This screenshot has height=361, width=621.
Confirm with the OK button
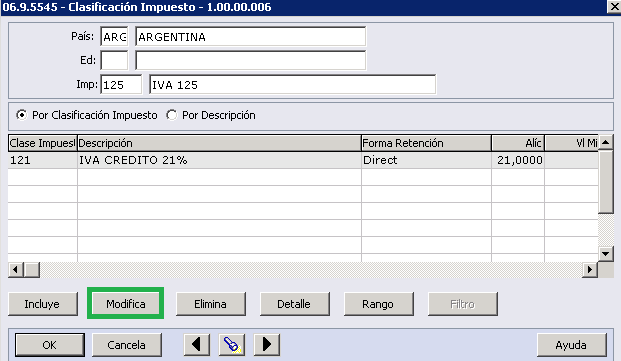(50, 345)
